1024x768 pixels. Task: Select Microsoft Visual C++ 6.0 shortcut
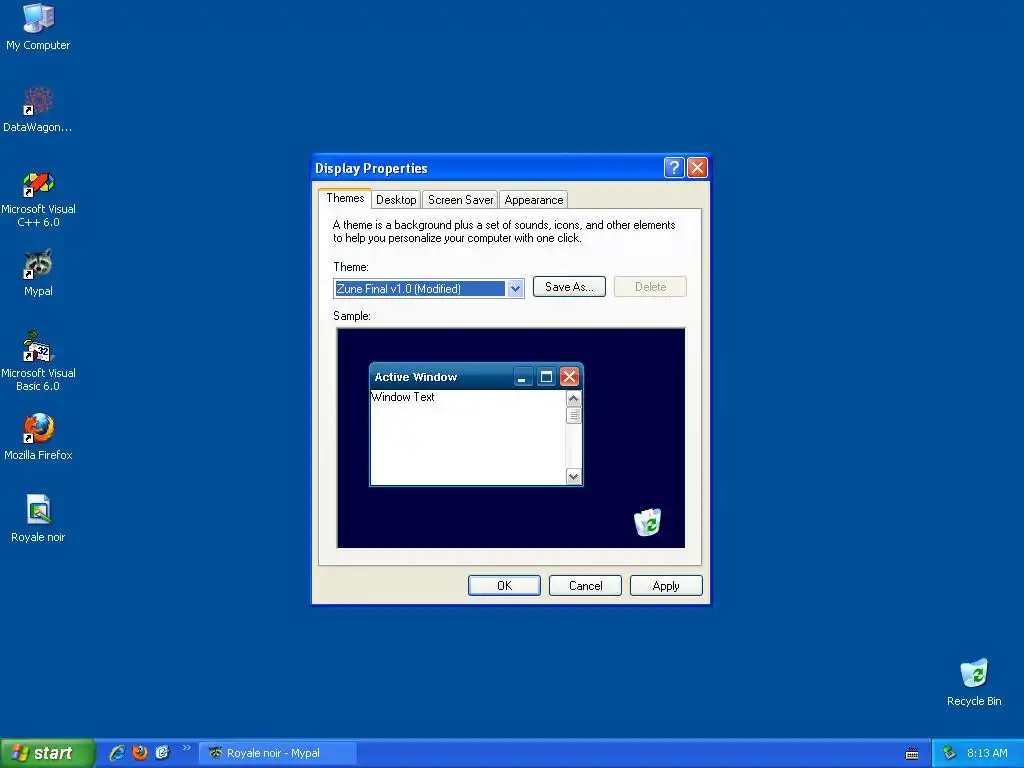pyautogui.click(x=38, y=199)
